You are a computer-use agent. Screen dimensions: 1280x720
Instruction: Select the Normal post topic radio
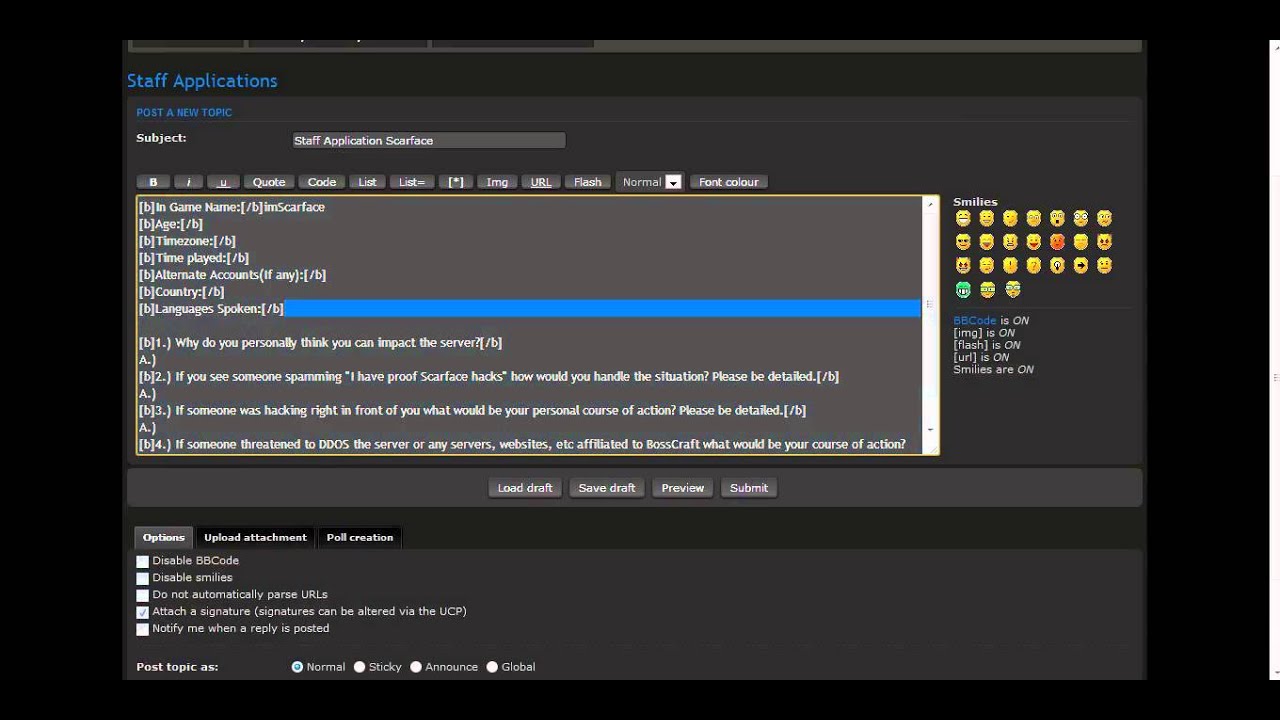pyautogui.click(x=297, y=667)
